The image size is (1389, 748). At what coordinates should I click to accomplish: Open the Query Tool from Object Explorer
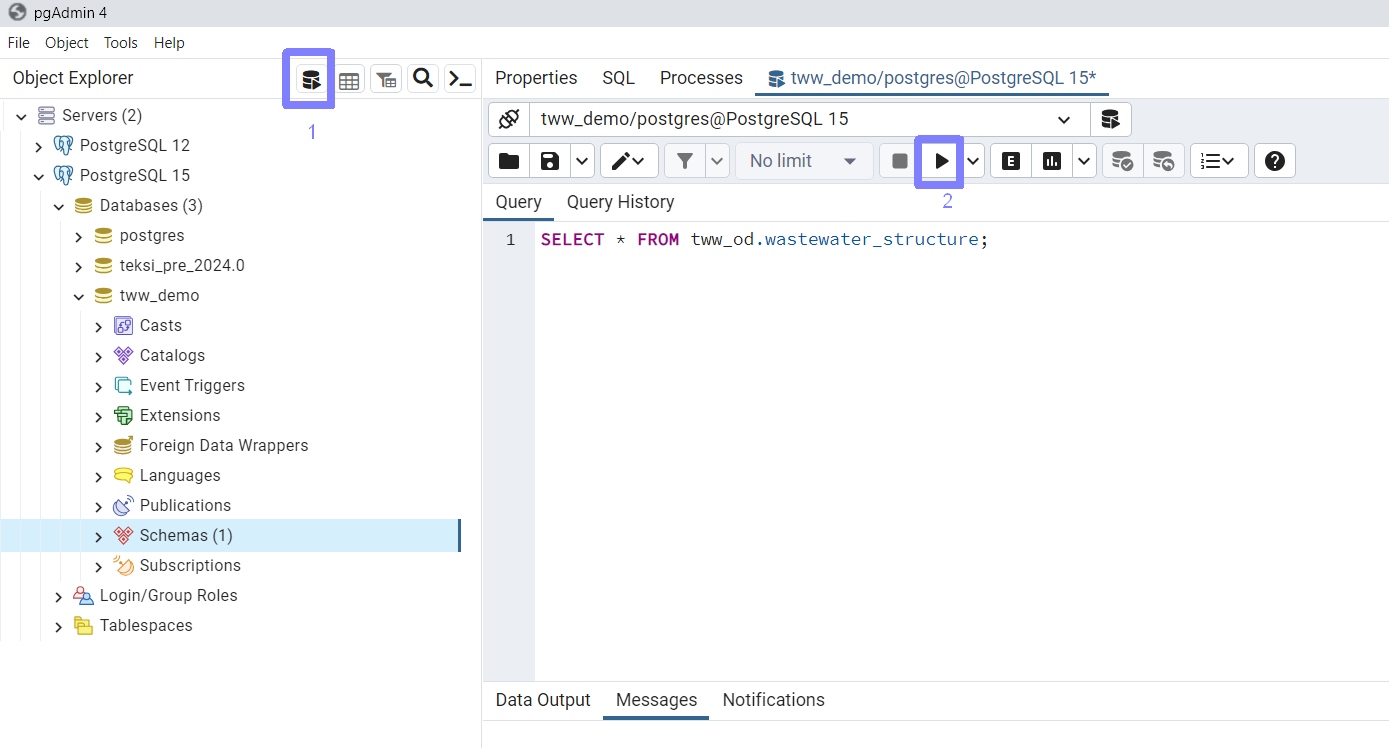pyautogui.click(x=311, y=80)
